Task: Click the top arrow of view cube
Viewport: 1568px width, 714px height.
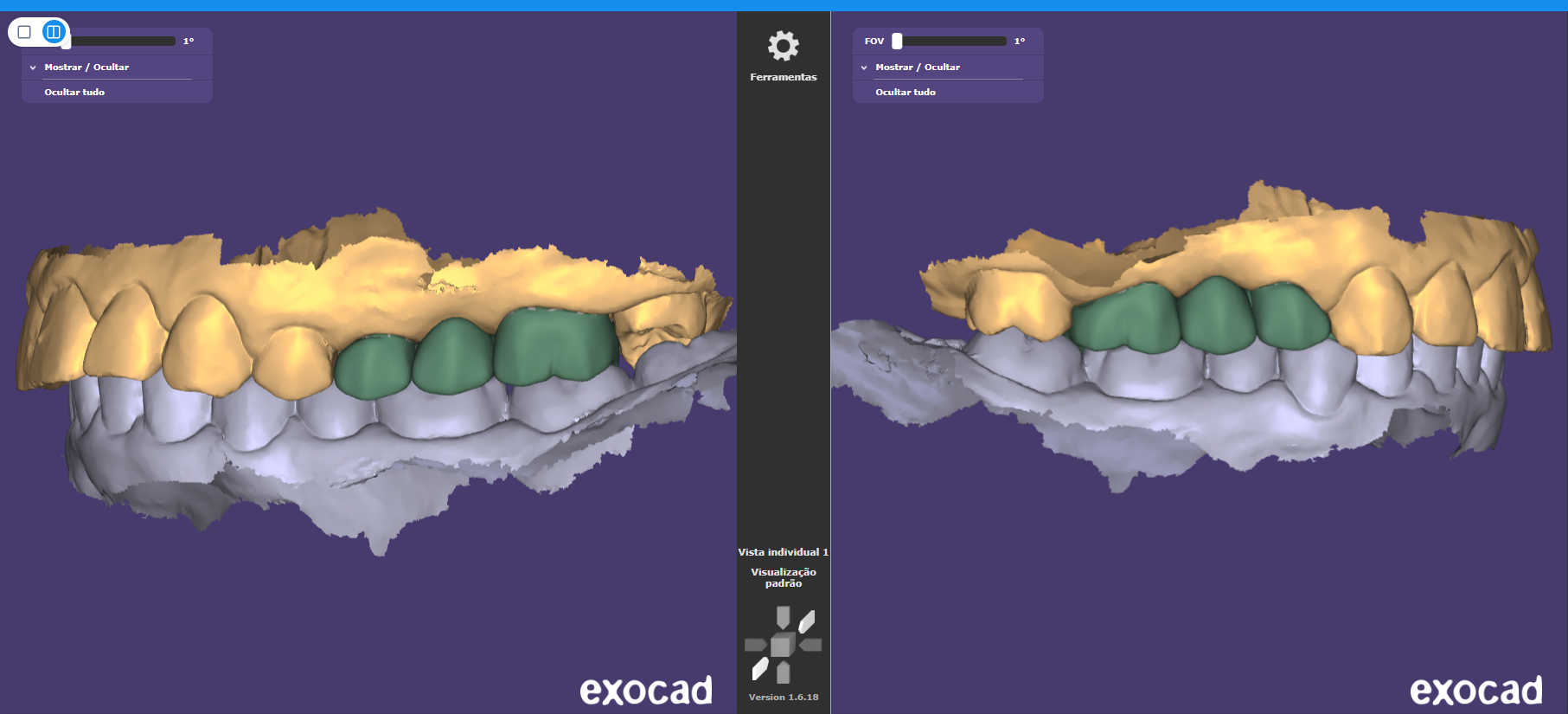Action: click(783, 617)
